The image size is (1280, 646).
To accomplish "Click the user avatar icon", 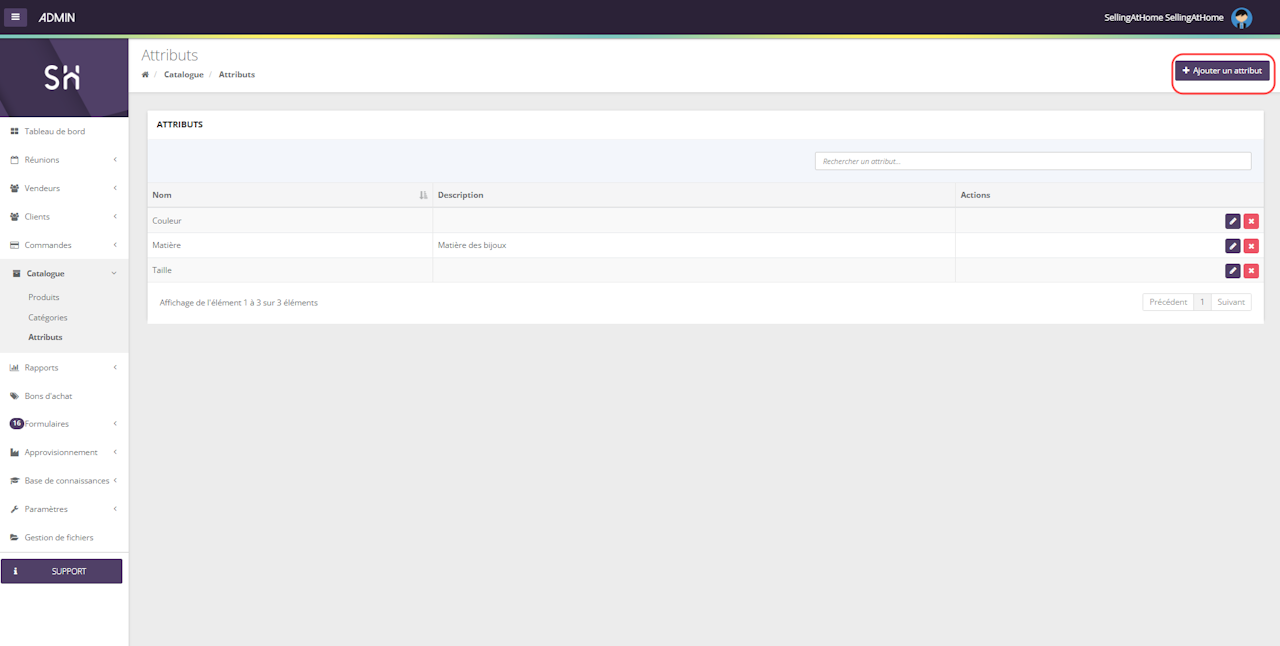I will coord(1241,17).
